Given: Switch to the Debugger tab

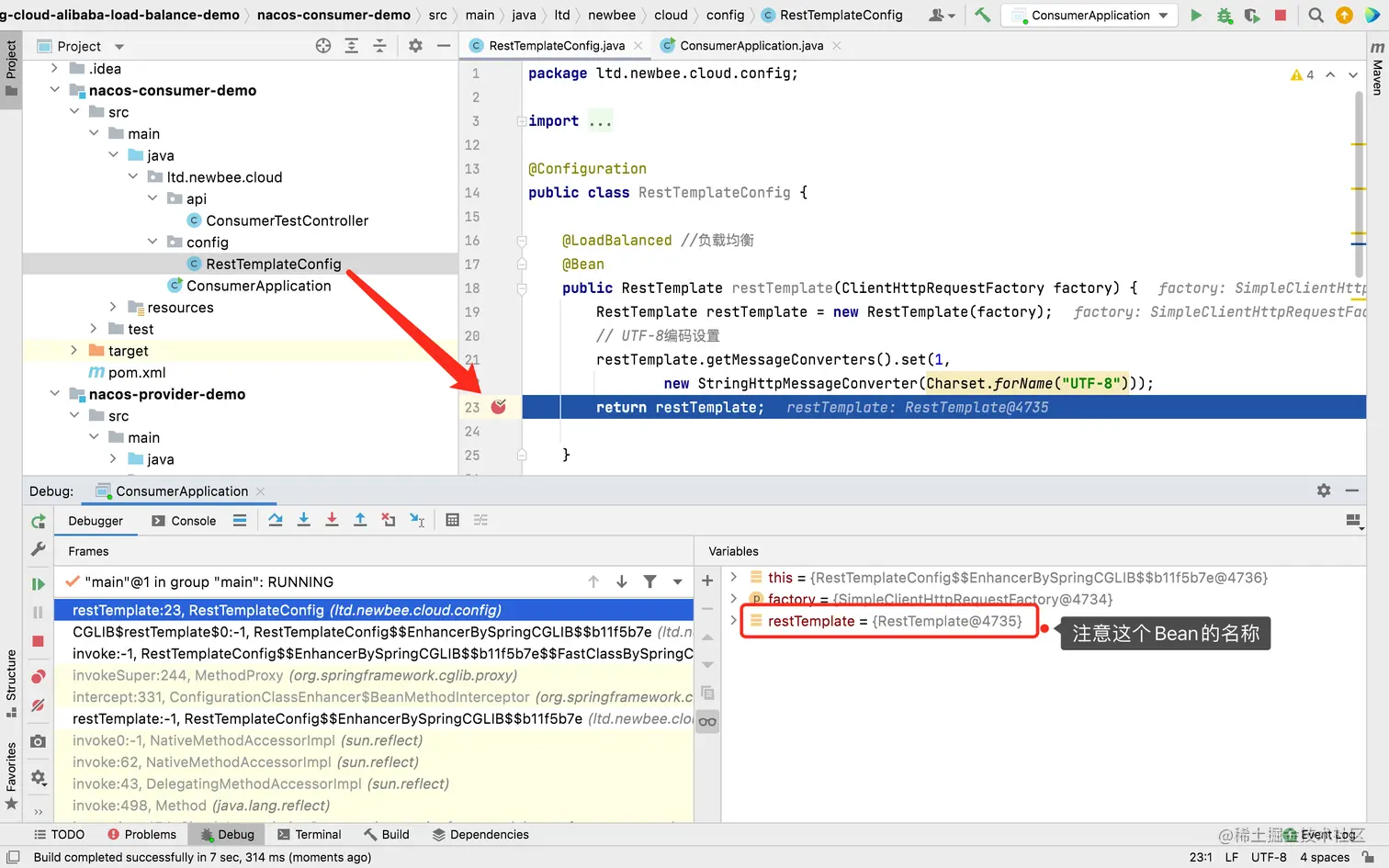Looking at the screenshot, I should point(96,521).
